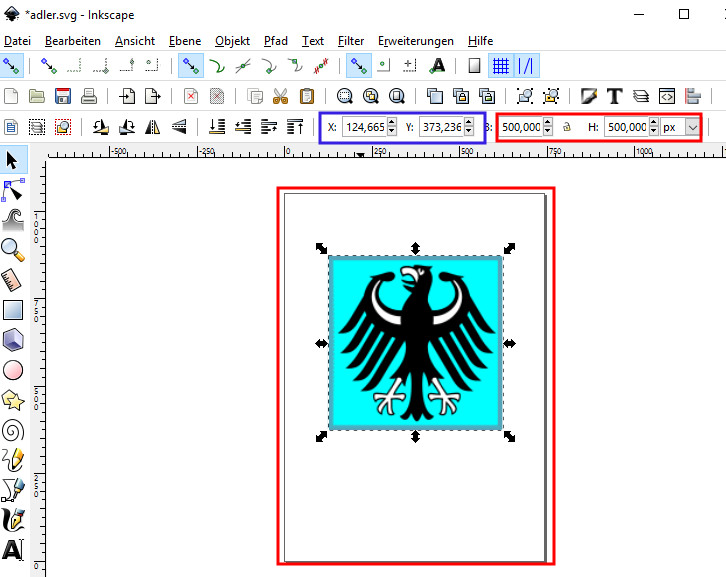Viewport: 726px width, 577px height.
Task: Select the Selector arrow tool
Action: (x=12, y=160)
